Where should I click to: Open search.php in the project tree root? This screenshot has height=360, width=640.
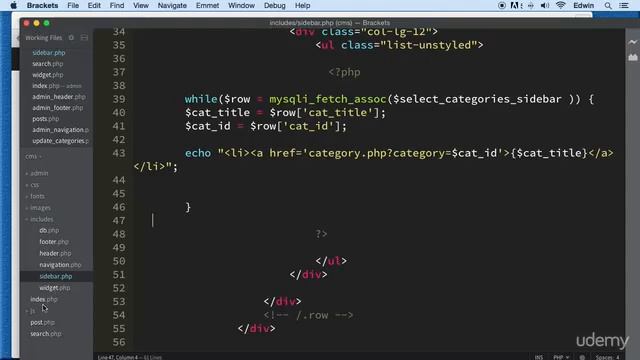pos(46,334)
